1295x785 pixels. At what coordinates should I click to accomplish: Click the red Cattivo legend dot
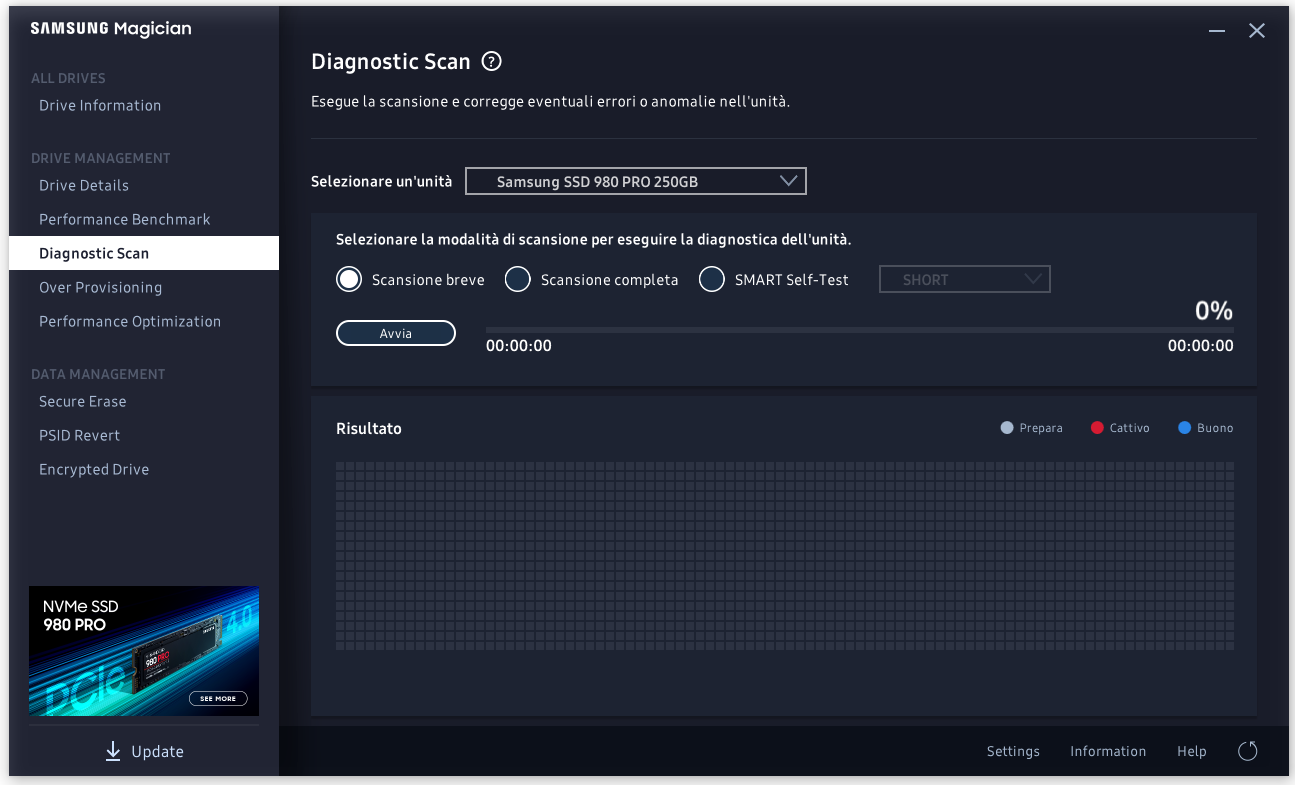[x=1097, y=428]
